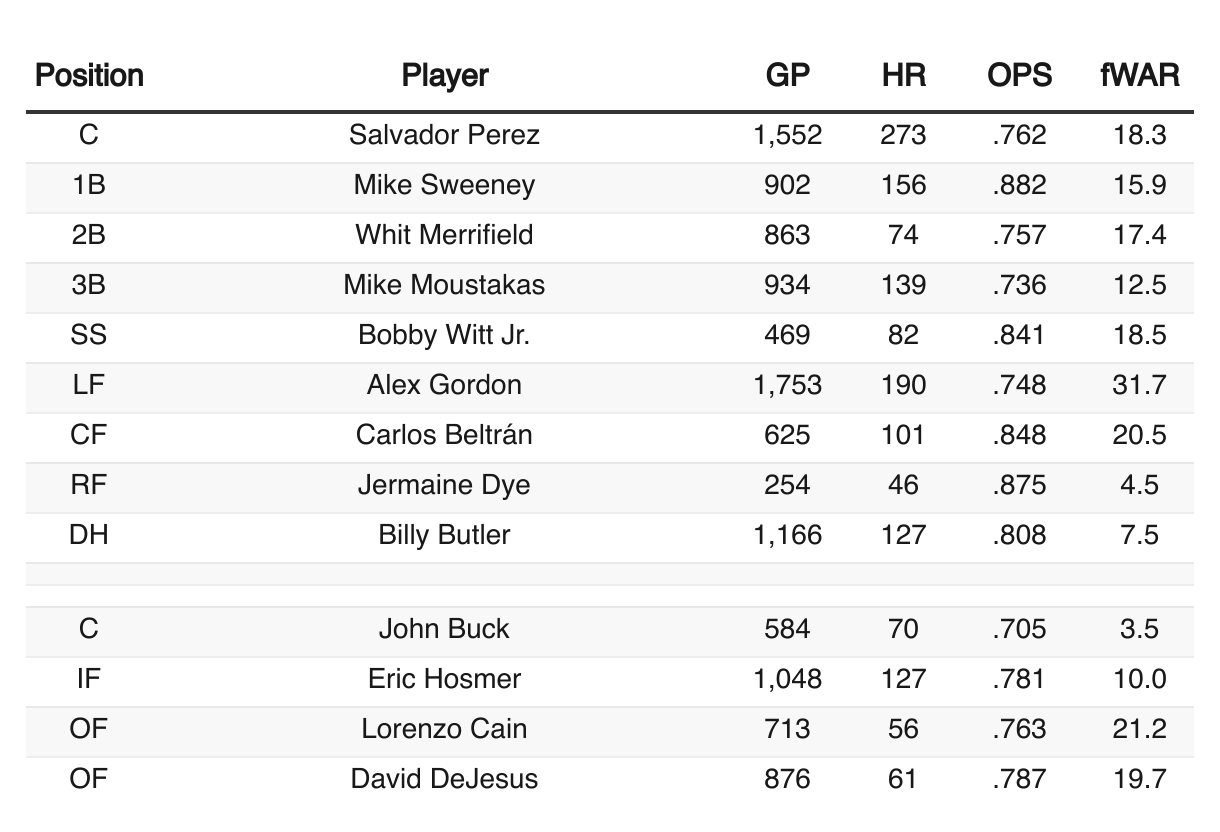Click Whit Merrifield in the table
Screen dimensions: 1220x832
(444, 235)
